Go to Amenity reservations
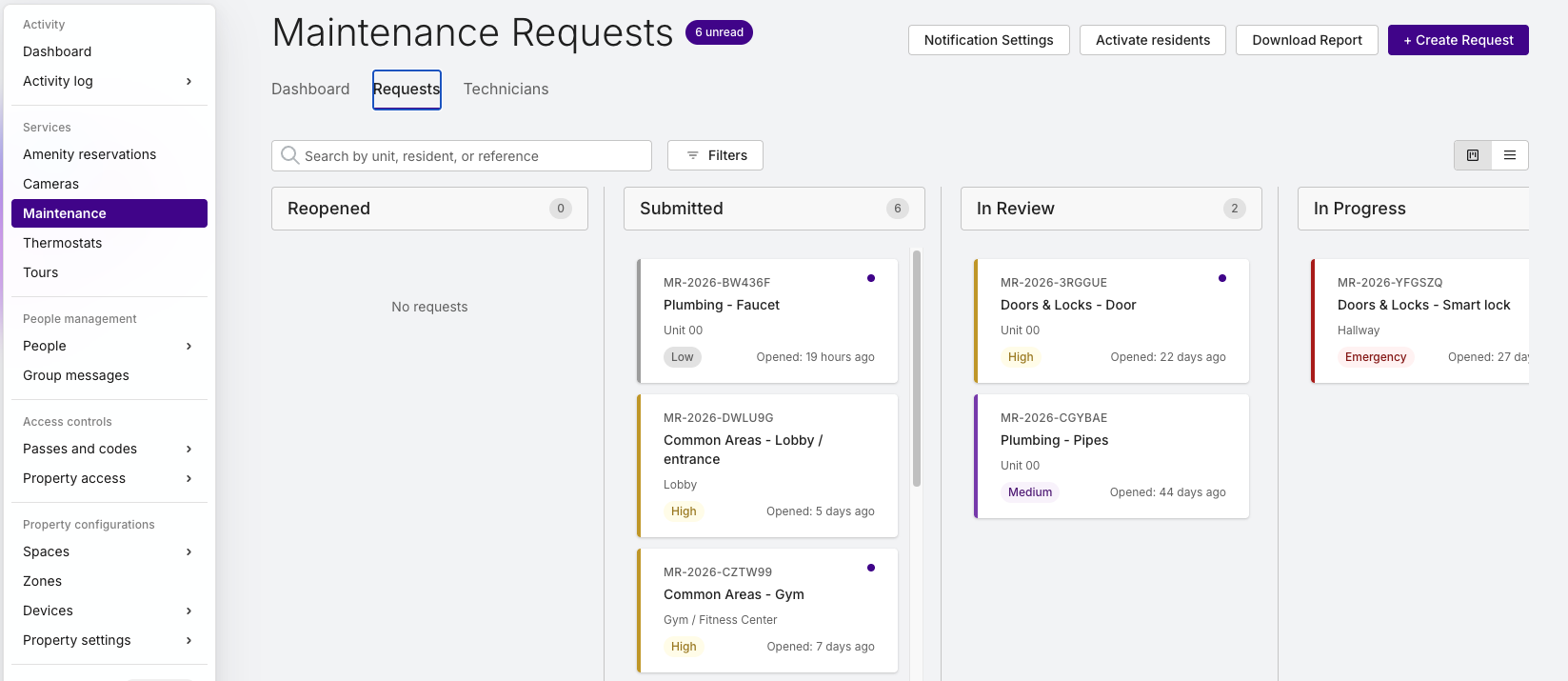Image resolution: width=1568 pixels, height=681 pixels. (109, 154)
